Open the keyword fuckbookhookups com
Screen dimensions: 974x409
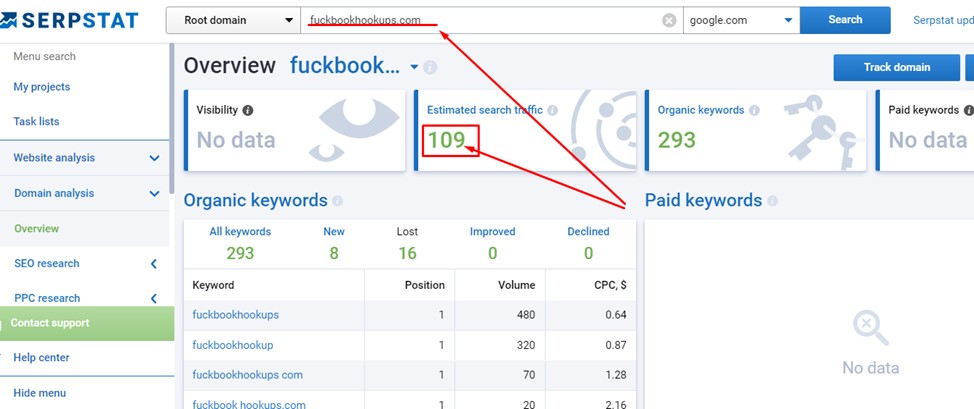pyautogui.click(x=247, y=375)
